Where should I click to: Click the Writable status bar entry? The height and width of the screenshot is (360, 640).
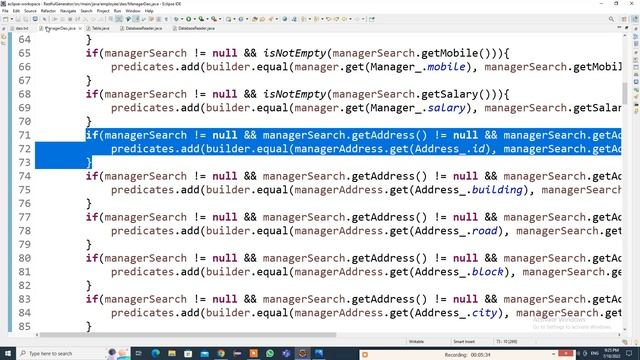tap(416, 341)
